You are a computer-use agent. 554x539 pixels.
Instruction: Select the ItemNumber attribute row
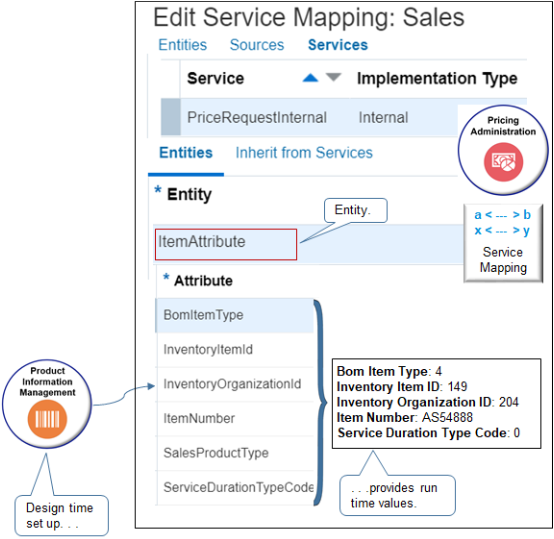pyautogui.click(x=234, y=419)
